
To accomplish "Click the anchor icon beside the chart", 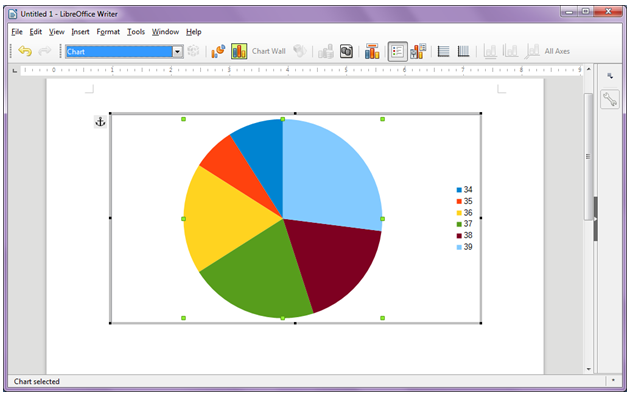I will pyautogui.click(x=100, y=122).
